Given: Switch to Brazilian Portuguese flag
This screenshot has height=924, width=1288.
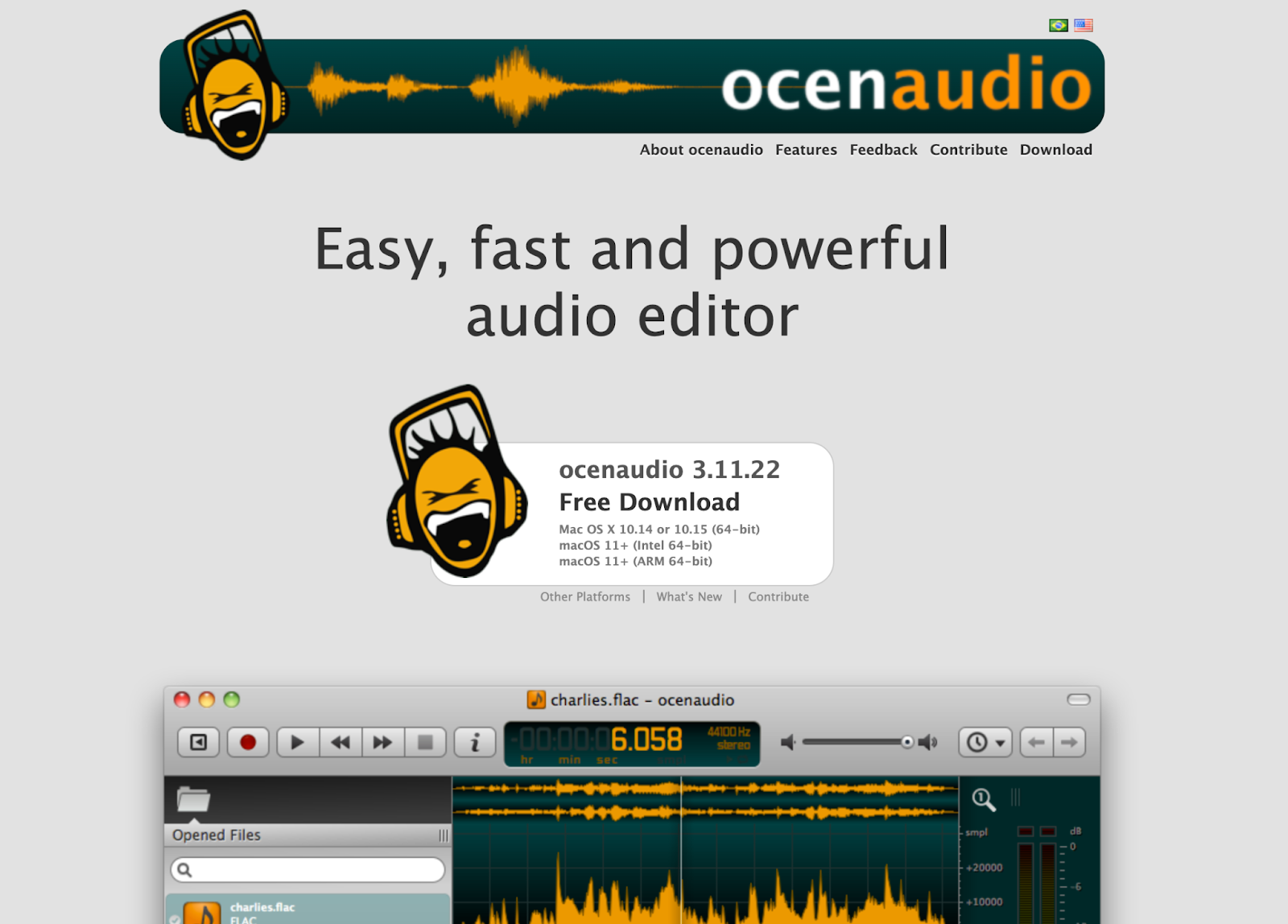Looking at the screenshot, I should point(1059,26).
